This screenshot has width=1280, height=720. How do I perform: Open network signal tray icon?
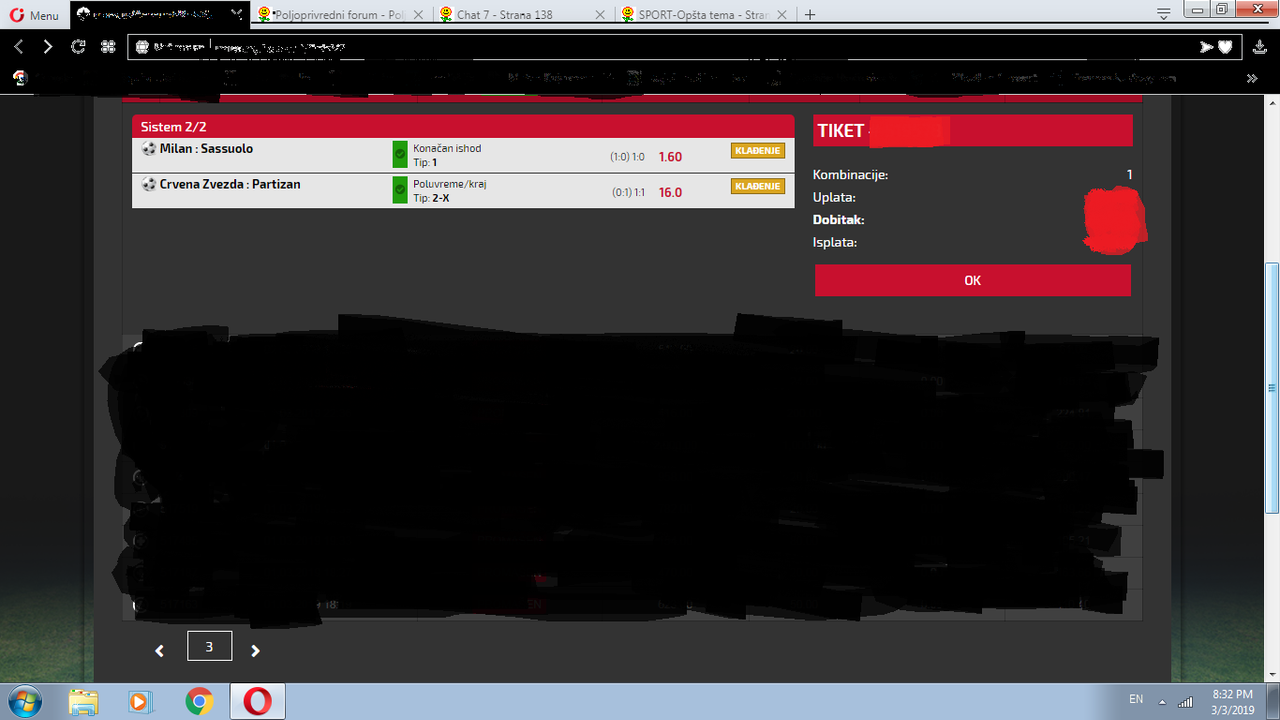(x=1186, y=700)
